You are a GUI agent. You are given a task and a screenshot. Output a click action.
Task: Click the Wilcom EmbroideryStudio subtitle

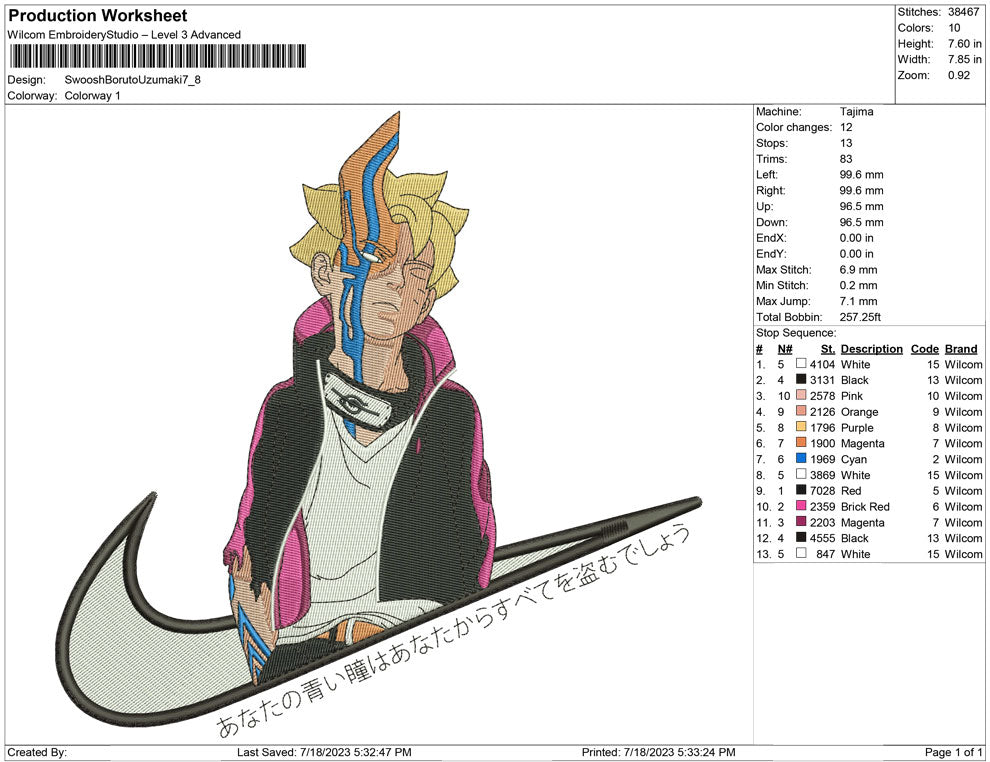tap(124, 35)
